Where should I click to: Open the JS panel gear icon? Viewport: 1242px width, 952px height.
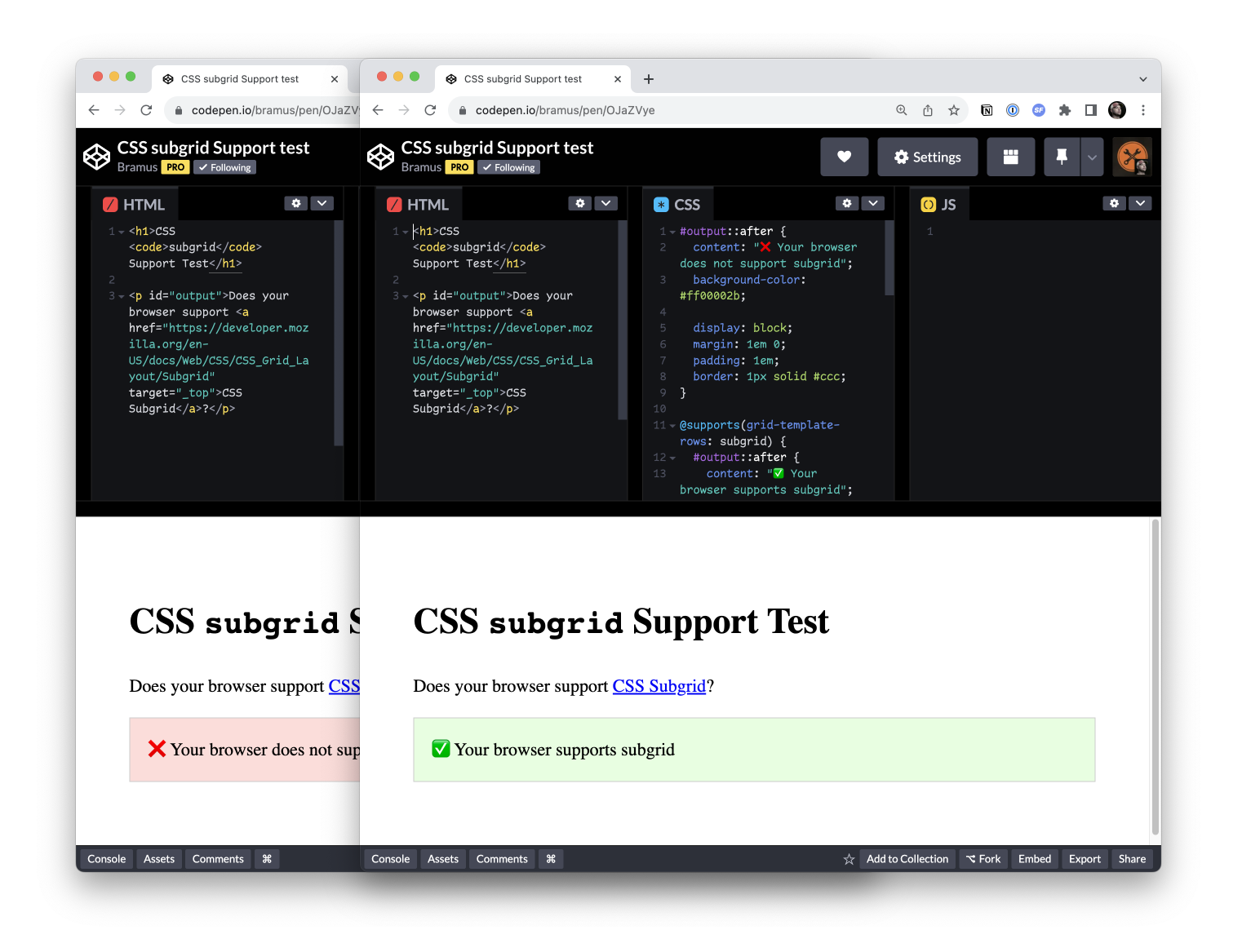point(1115,203)
